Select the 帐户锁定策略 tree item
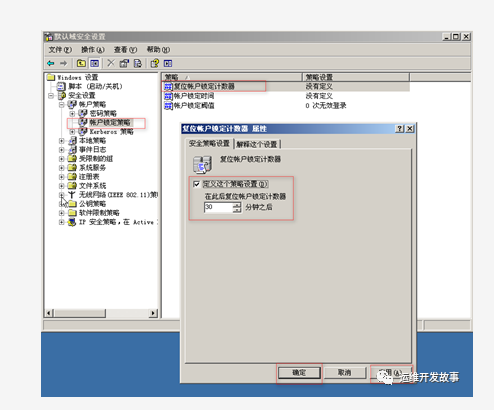494x410 pixels. [x=110, y=123]
